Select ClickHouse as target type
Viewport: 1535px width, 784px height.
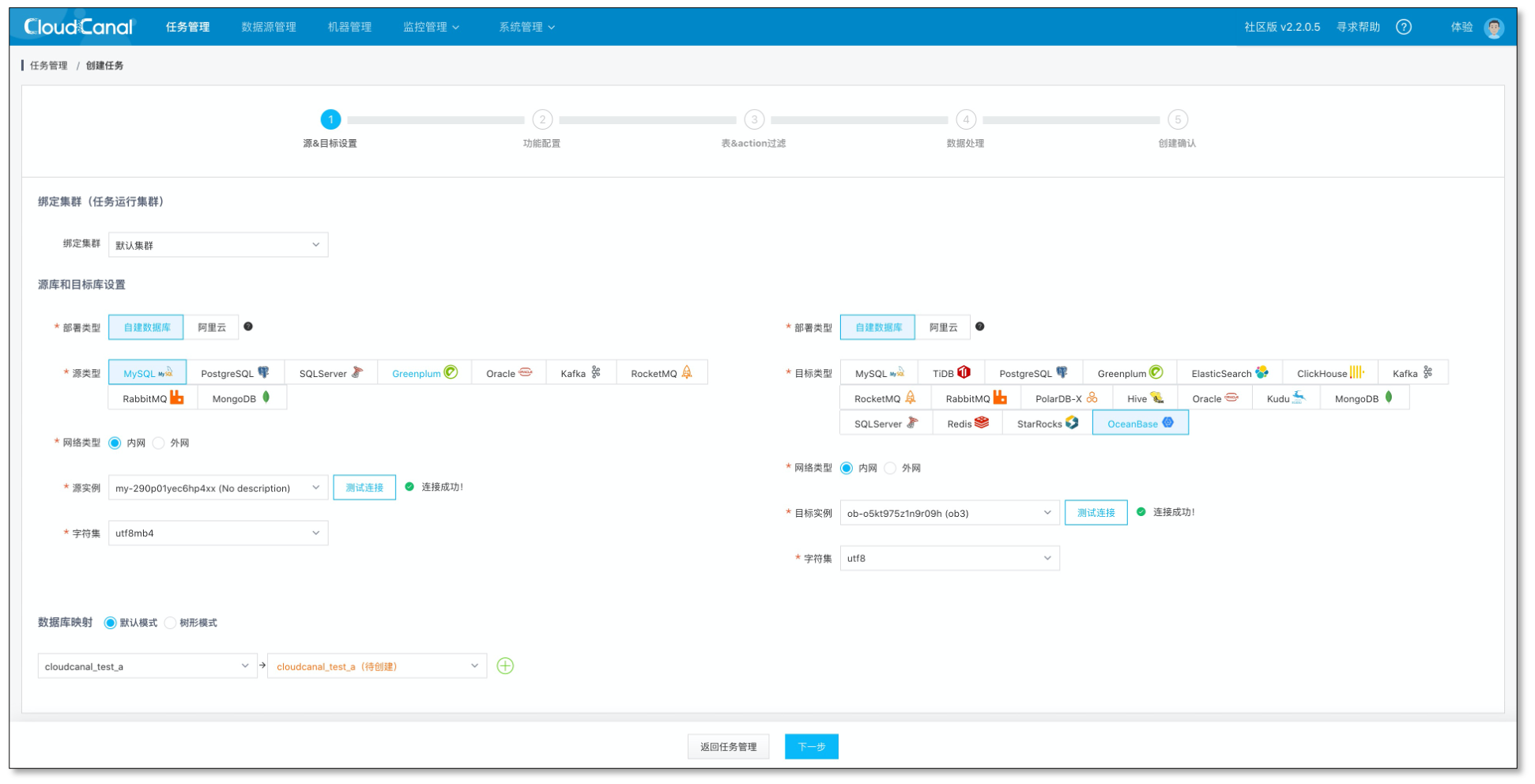[1329, 373]
